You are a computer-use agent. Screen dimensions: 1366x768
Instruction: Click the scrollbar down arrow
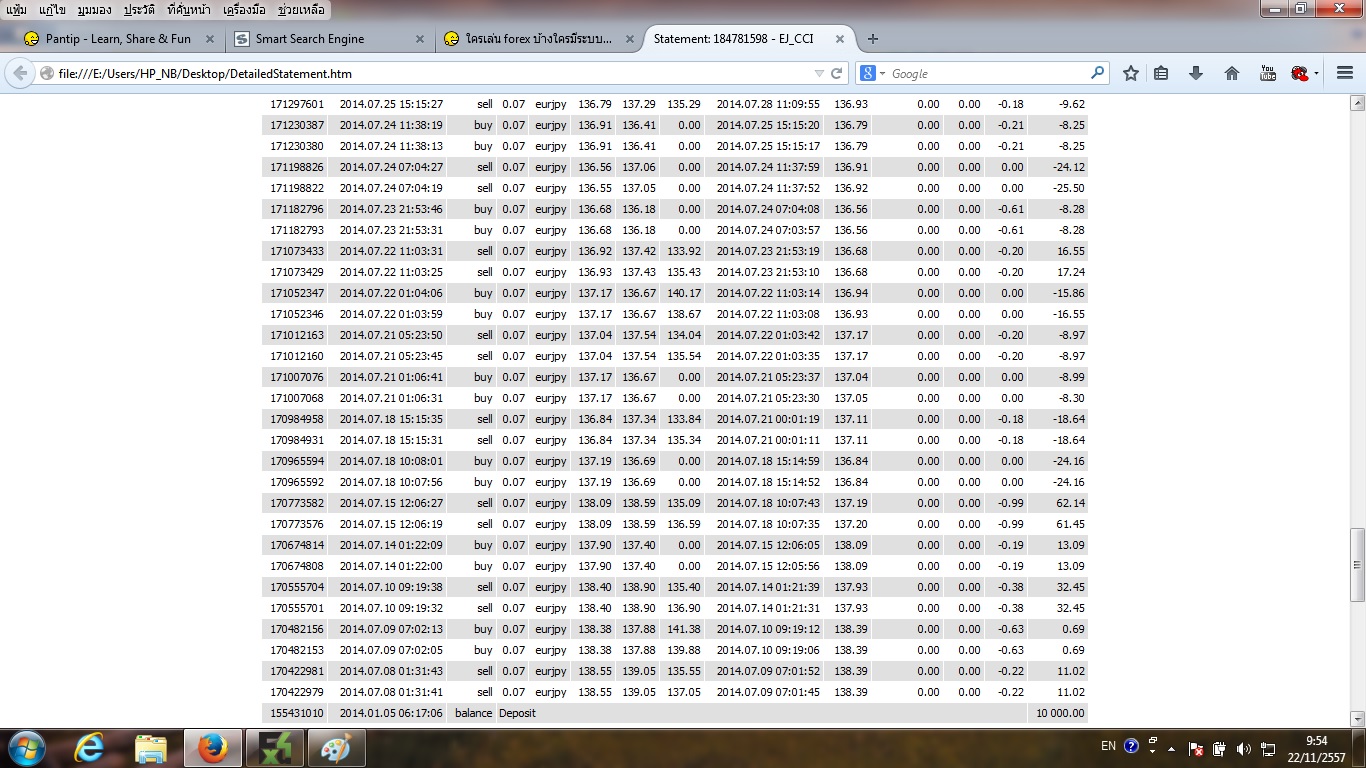1357,718
